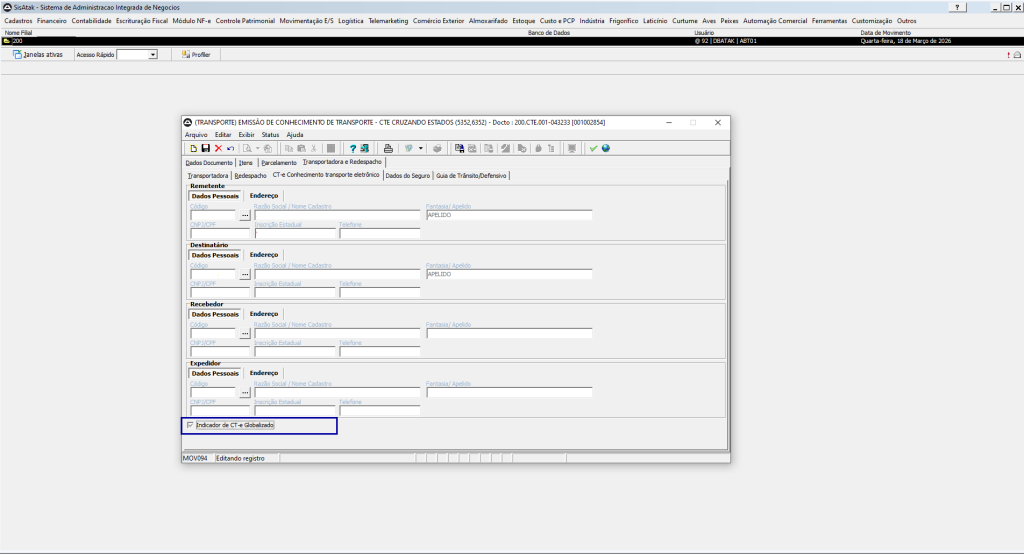Click the New document icon in the toolbar
This screenshot has height=554, width=1024.
tap(194, 148)
